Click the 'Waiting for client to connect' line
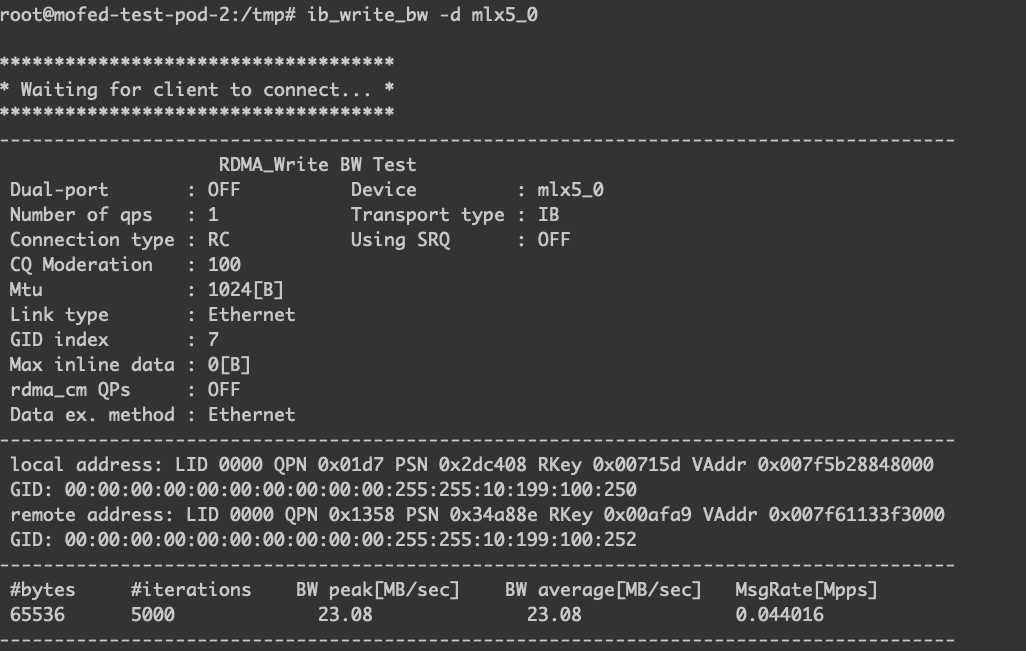Screen dimensions: 1026x651 (x=197, y=89)
